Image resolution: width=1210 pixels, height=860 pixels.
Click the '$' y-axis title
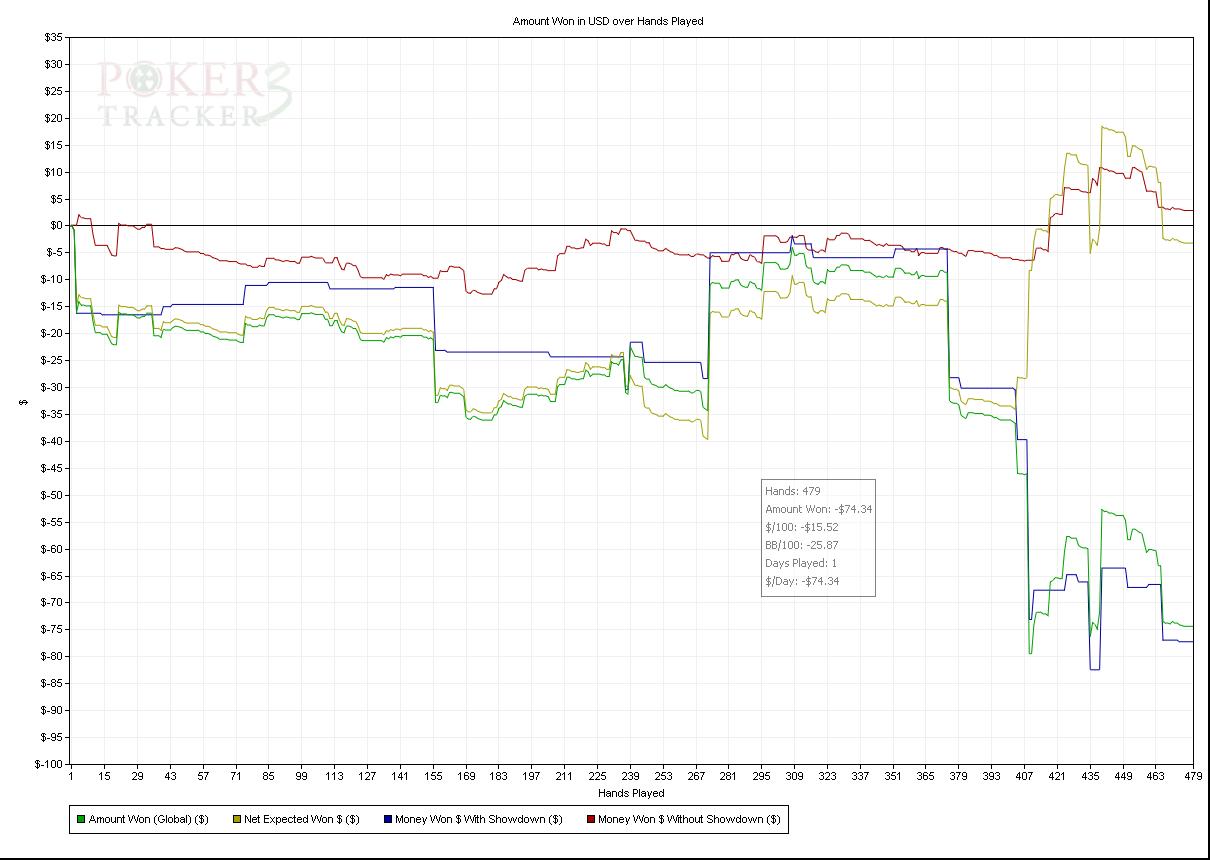[24, 401]
